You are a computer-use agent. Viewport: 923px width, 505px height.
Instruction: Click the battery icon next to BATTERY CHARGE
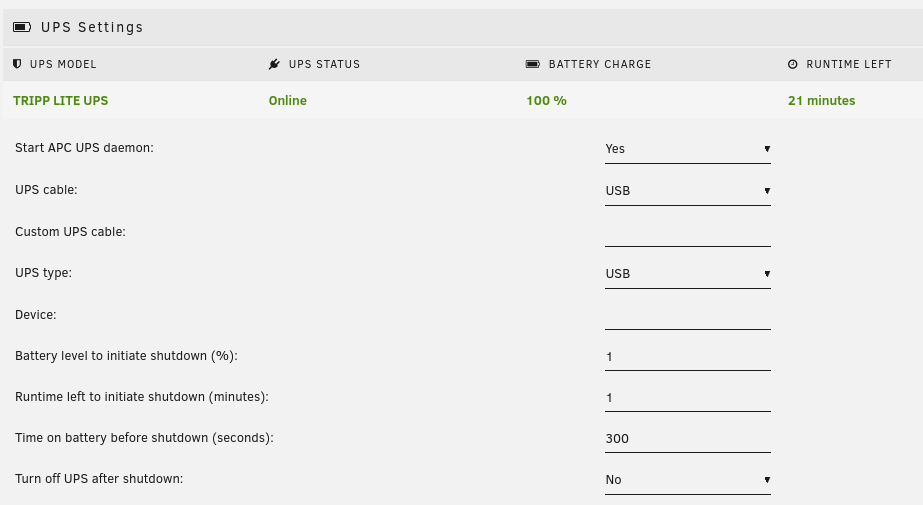tap(533, 64)
